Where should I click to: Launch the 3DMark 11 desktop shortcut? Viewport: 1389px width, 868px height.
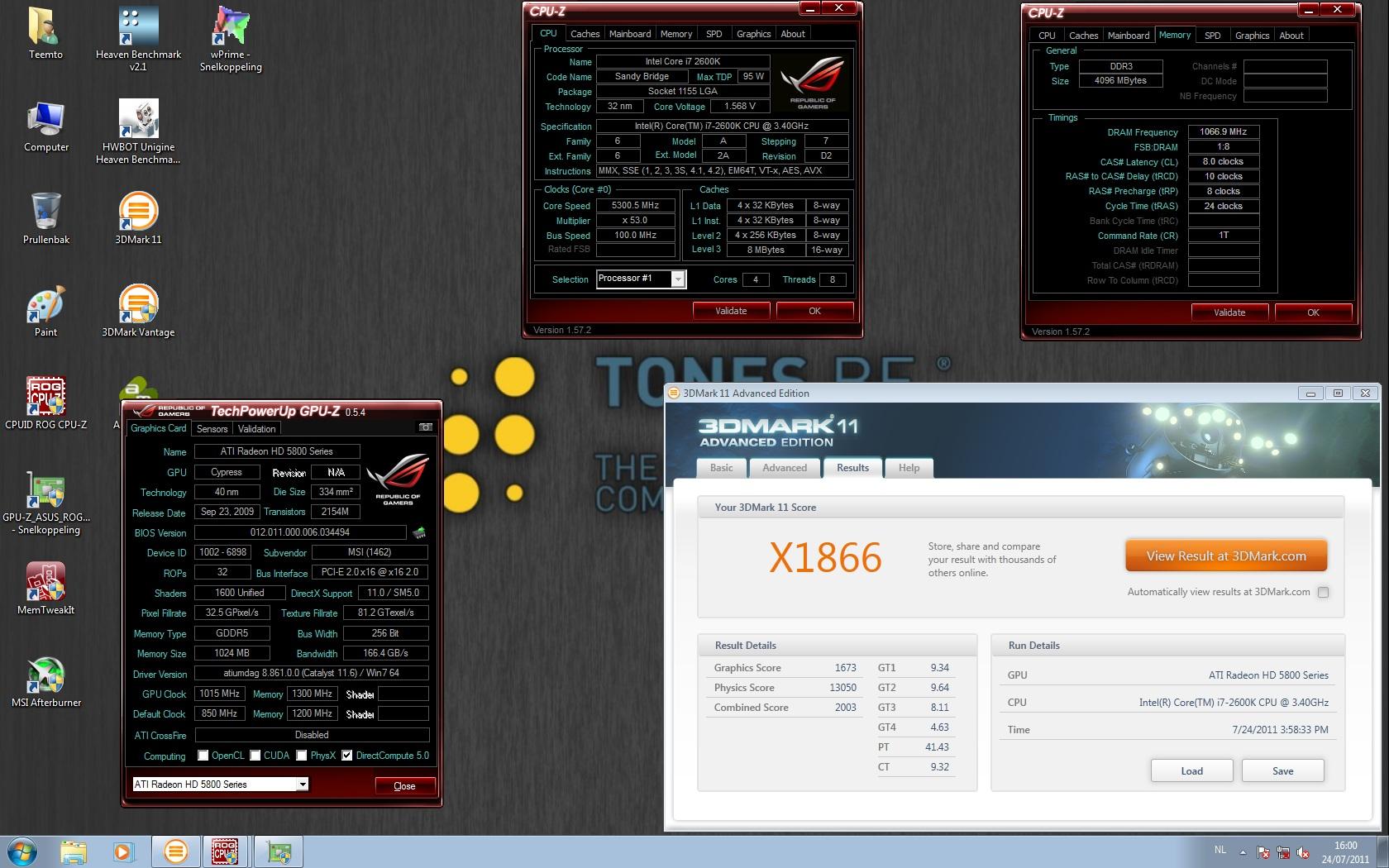(x=138, y=218)
